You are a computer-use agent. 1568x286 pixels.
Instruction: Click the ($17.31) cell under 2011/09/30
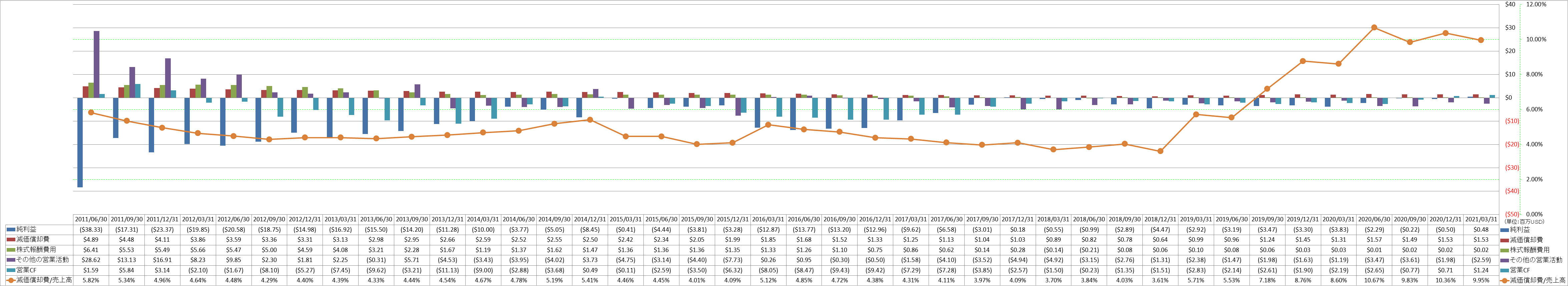pos(127,229)
